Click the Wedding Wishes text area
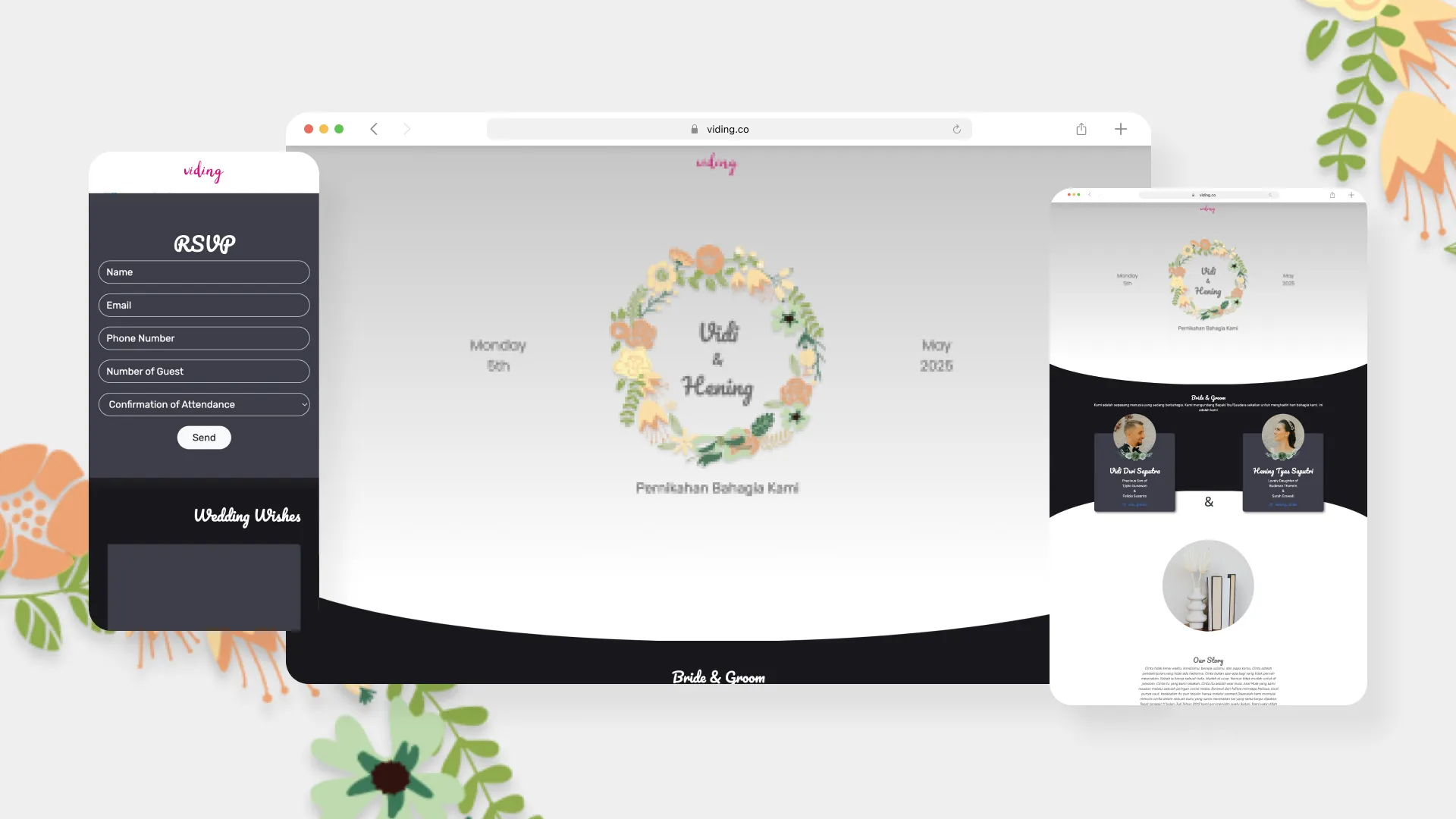The height and width of the screenshot is (819, 1456). point(203,588)
